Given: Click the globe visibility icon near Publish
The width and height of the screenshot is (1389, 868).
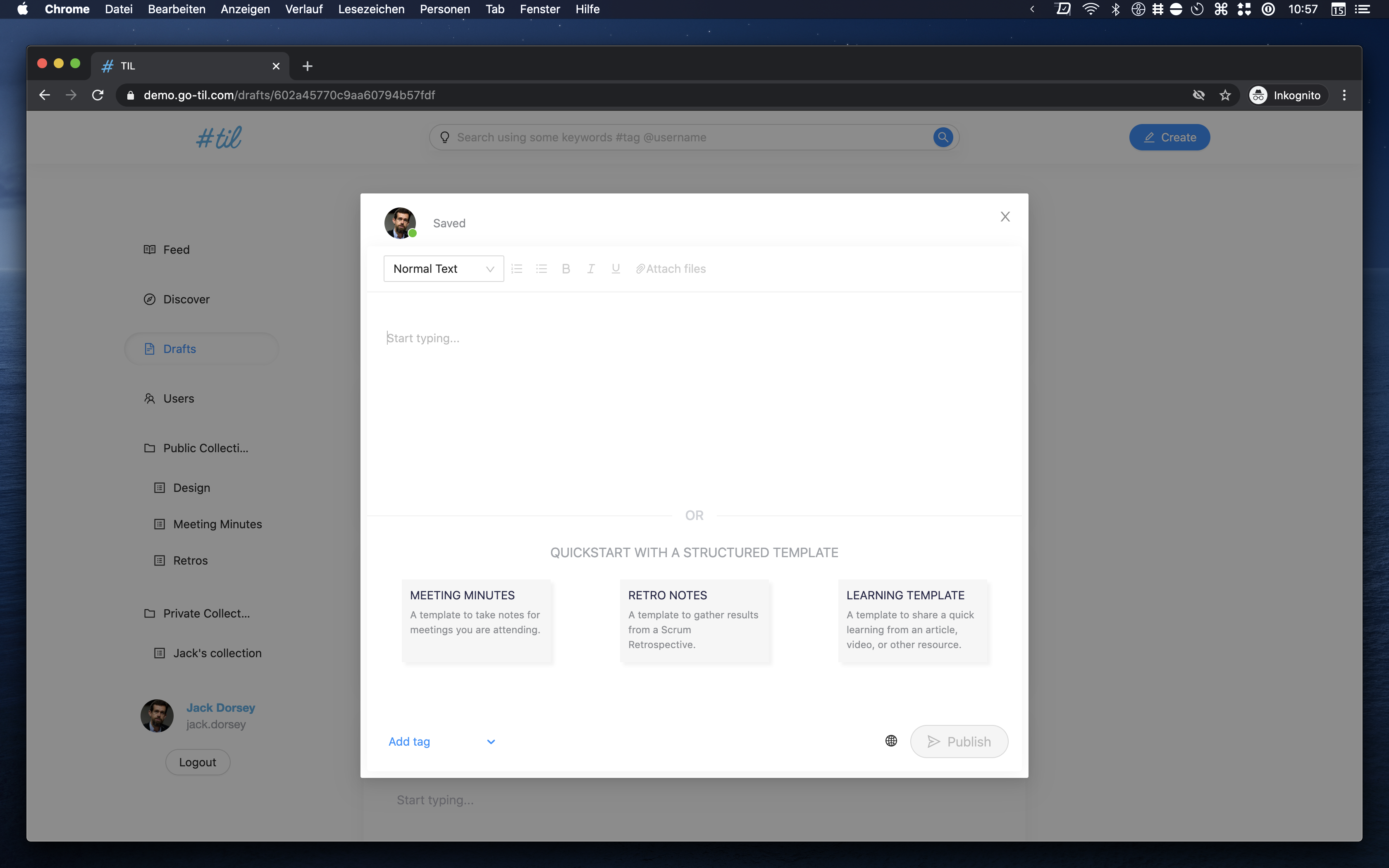Looking at the screenshot, I should pos(891,741).
